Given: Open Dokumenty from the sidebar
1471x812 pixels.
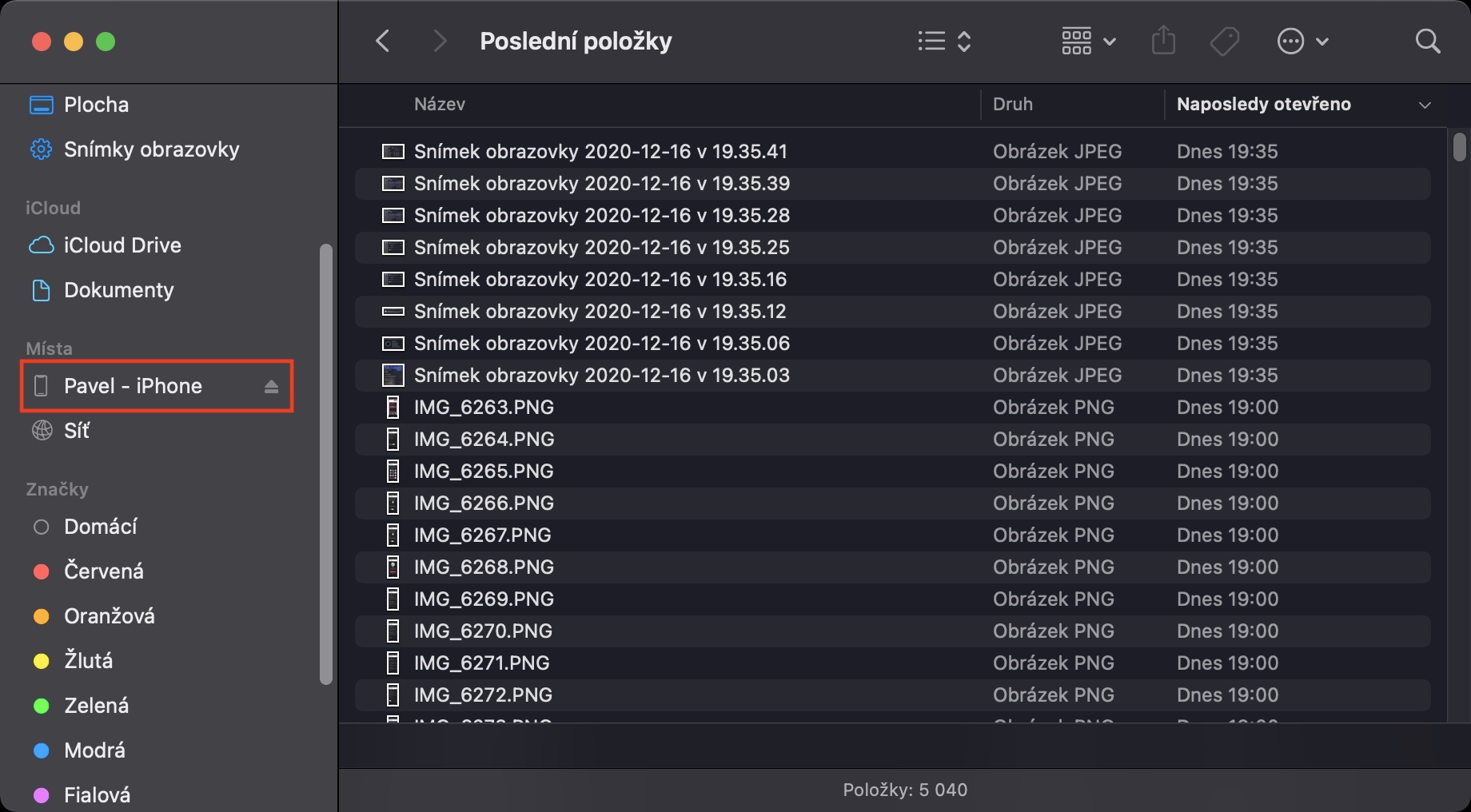Looking at the screenshot, I should click(118, 290).
